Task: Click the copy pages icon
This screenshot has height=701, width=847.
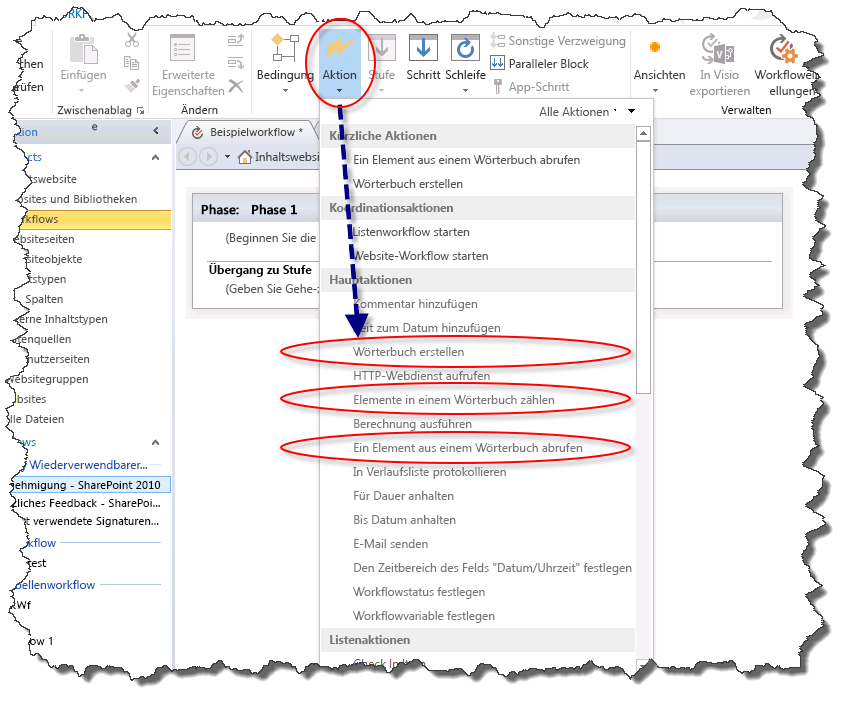Action: pyautogui.click(x=131, y=63)
